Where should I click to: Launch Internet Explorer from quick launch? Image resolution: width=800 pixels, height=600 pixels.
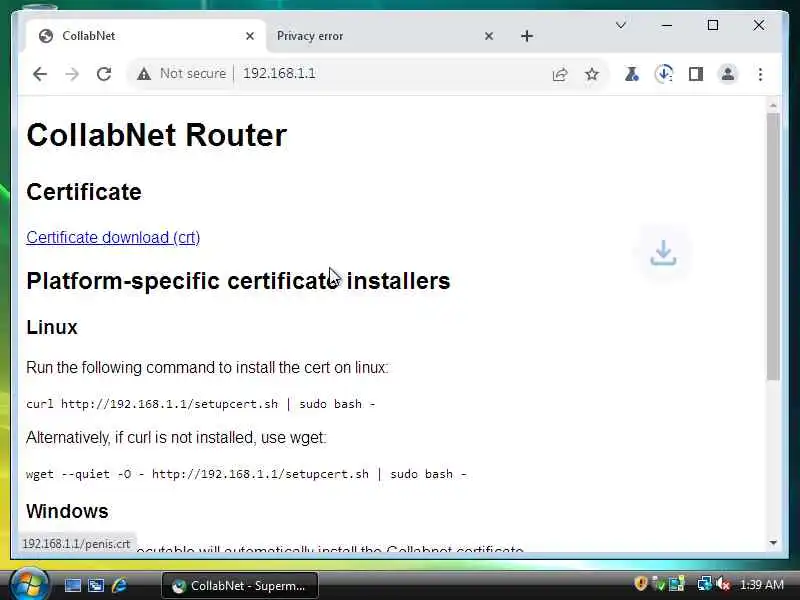tap(119, 585)
